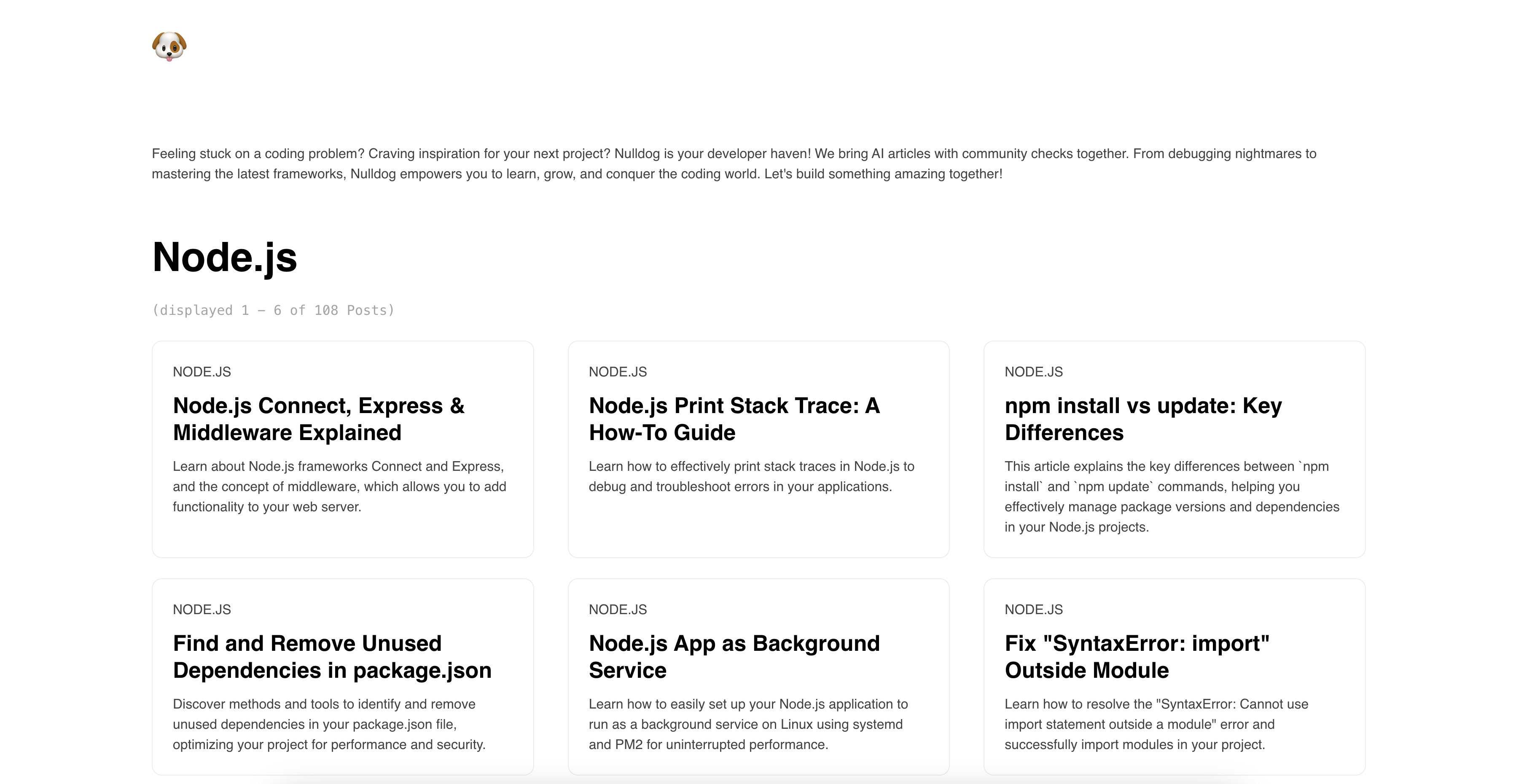This screenshot has height=784, width=1516.
Task: Click NODE.JS label on the SyntaxError card
Action: (1033, 609)
